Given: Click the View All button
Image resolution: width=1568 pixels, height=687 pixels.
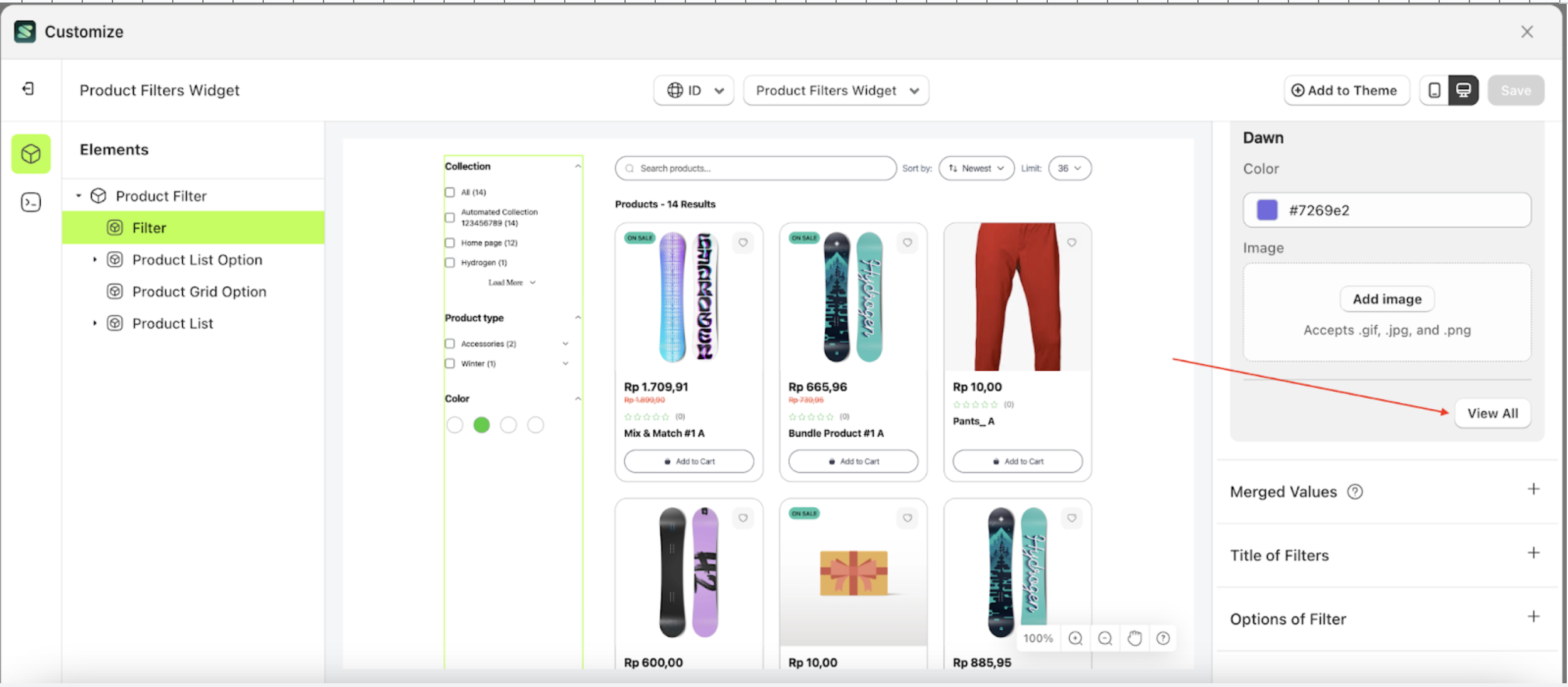Looking at the screenshot, I should click(x=1492, y=413).
